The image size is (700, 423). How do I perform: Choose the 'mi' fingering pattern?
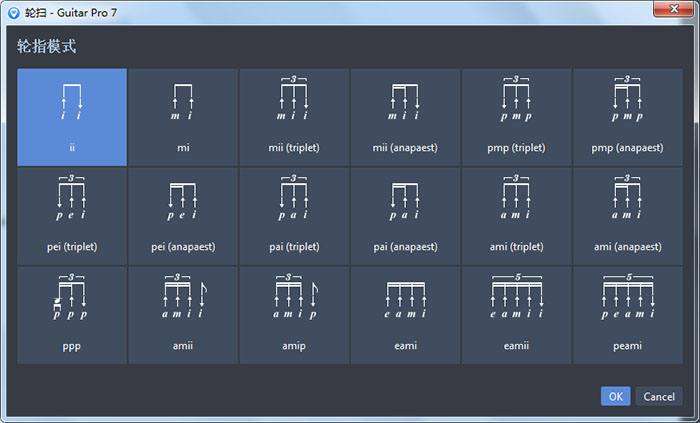183,116
